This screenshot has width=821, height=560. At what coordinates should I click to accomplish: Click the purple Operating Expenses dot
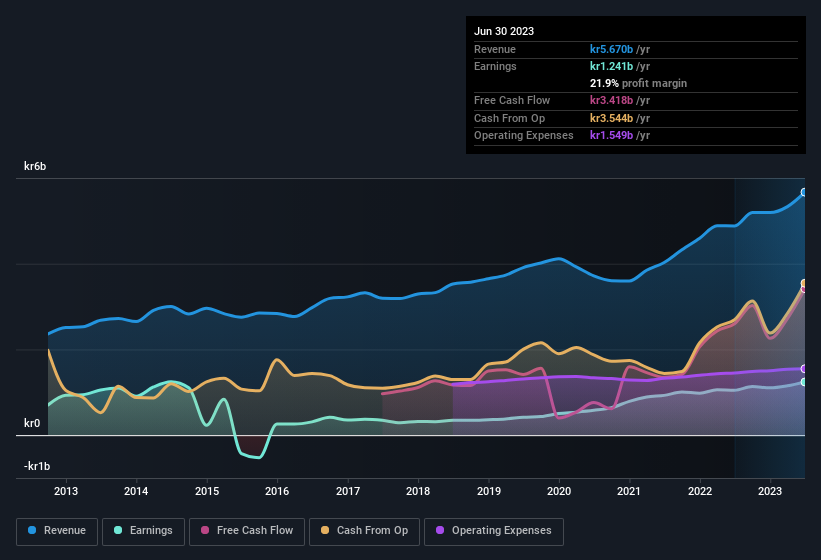click(441, 531)
